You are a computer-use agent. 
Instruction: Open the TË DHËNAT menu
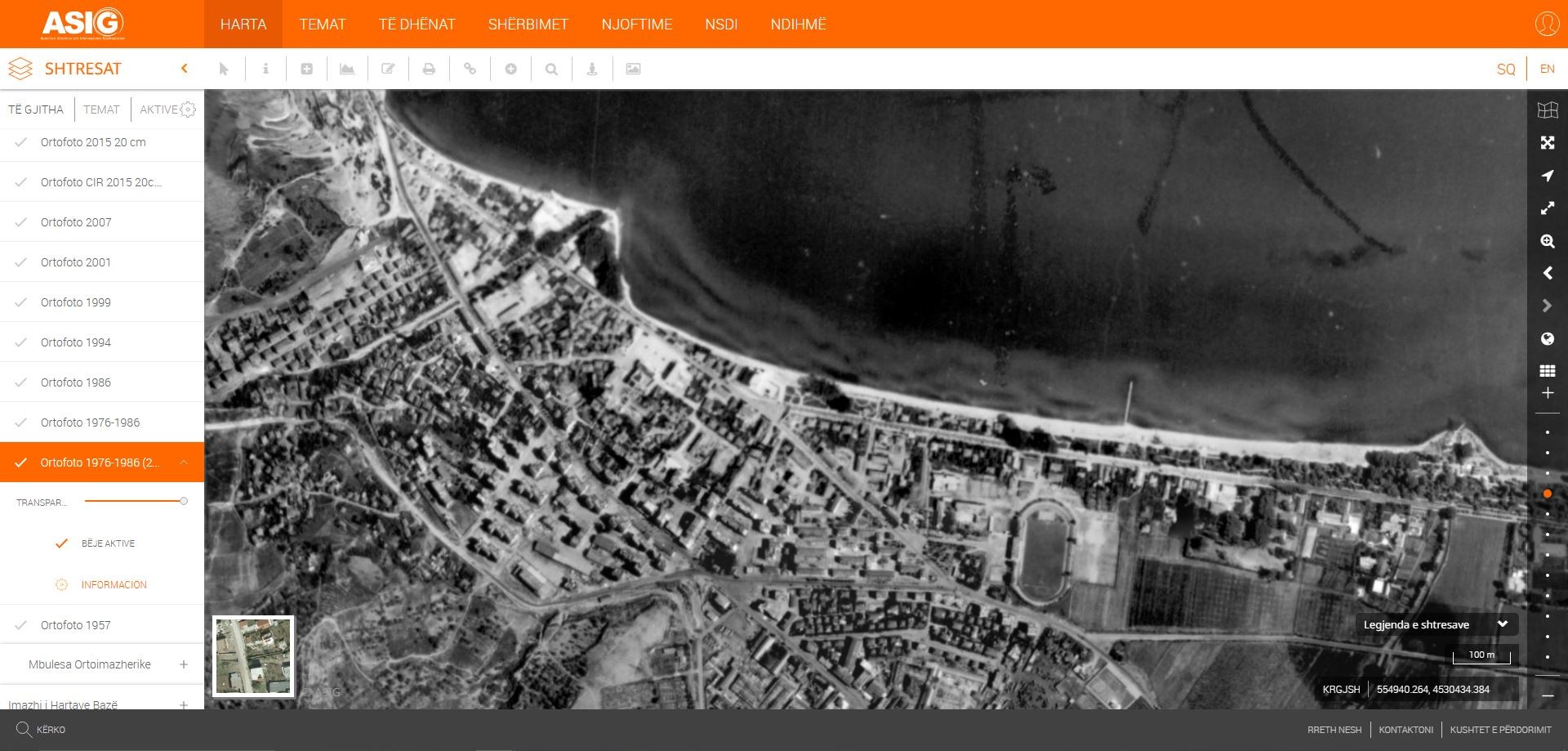coord(416,25)
